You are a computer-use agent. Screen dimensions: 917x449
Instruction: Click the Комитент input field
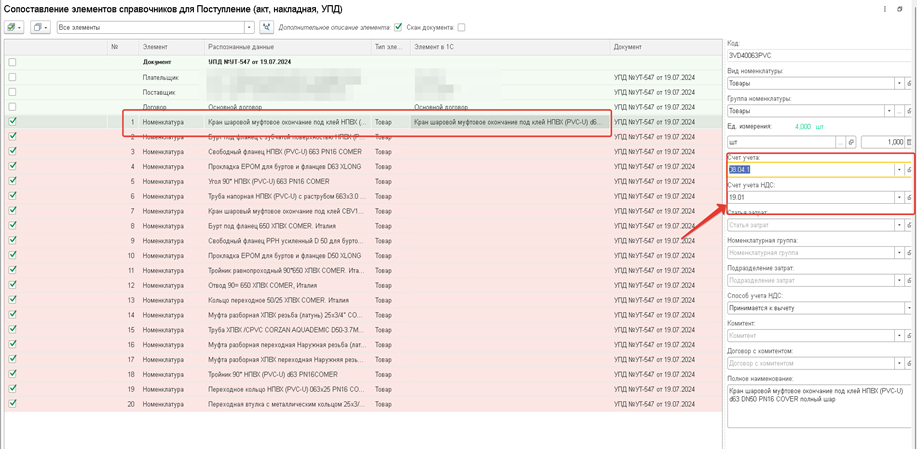[x=811, y=336]
